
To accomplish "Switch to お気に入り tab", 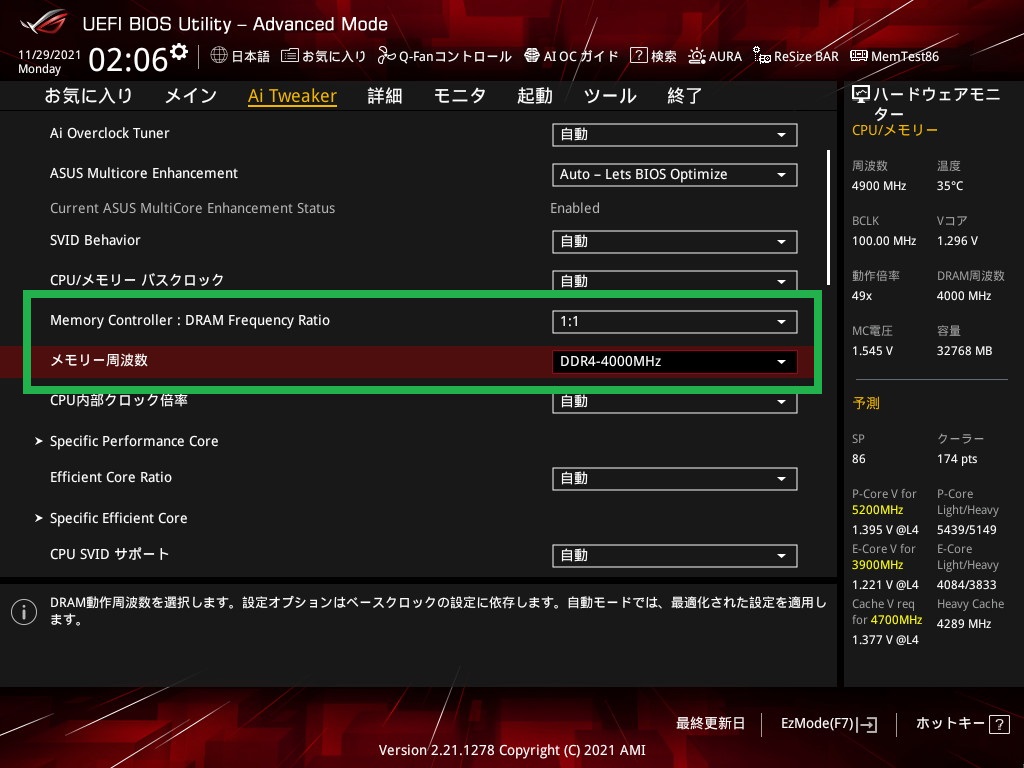I will (88, 96).
